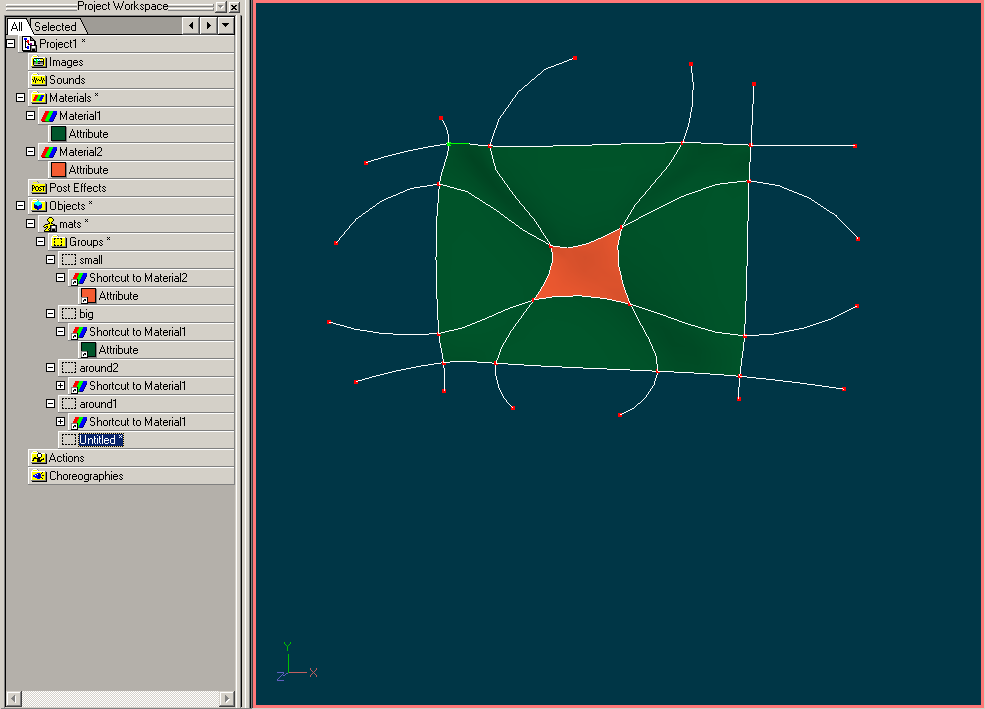Click green Attribute swatch under big group
The image size is (985, 709).
point(89,350)
